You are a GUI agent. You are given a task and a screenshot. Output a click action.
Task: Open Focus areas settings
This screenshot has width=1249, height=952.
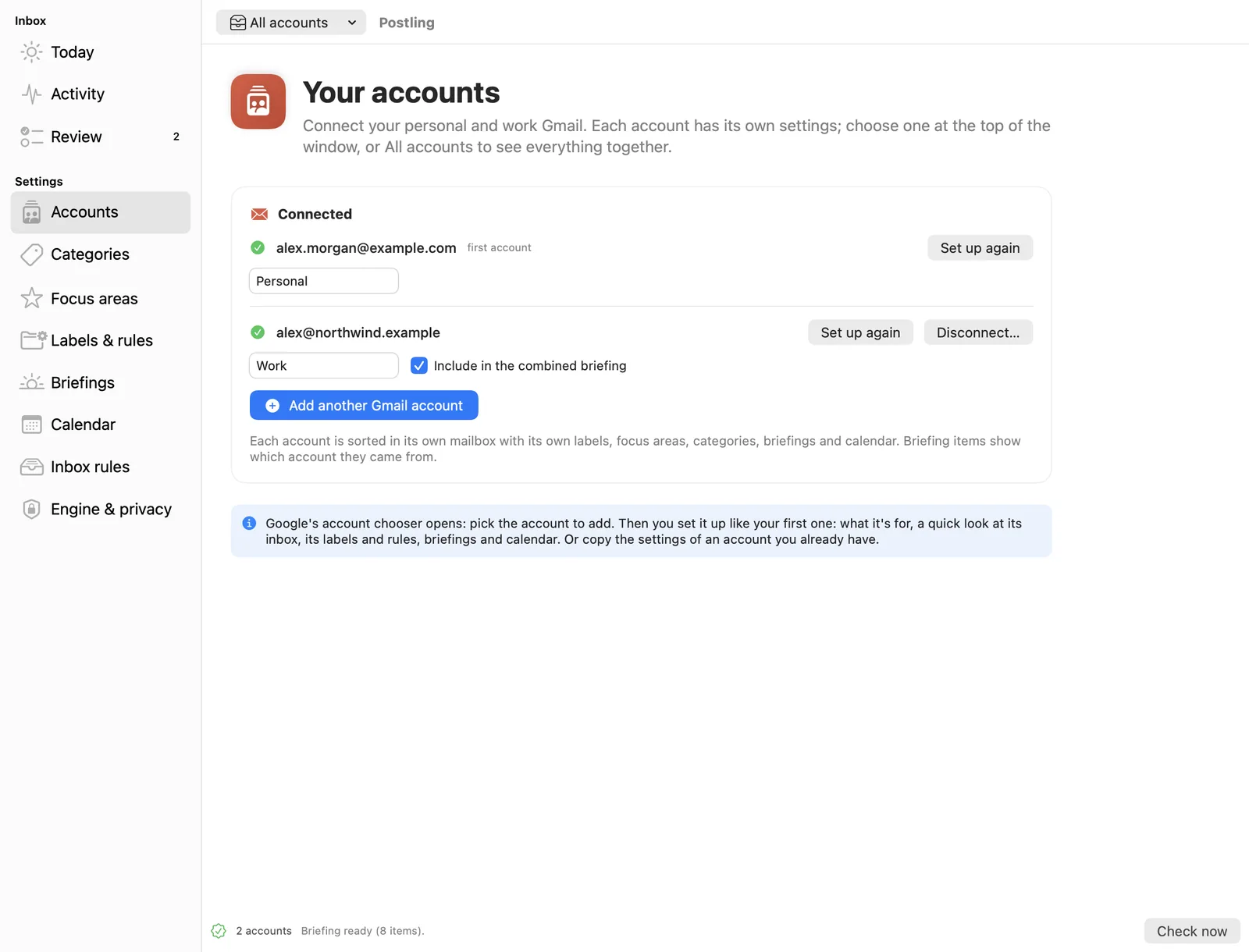[100, 298]
